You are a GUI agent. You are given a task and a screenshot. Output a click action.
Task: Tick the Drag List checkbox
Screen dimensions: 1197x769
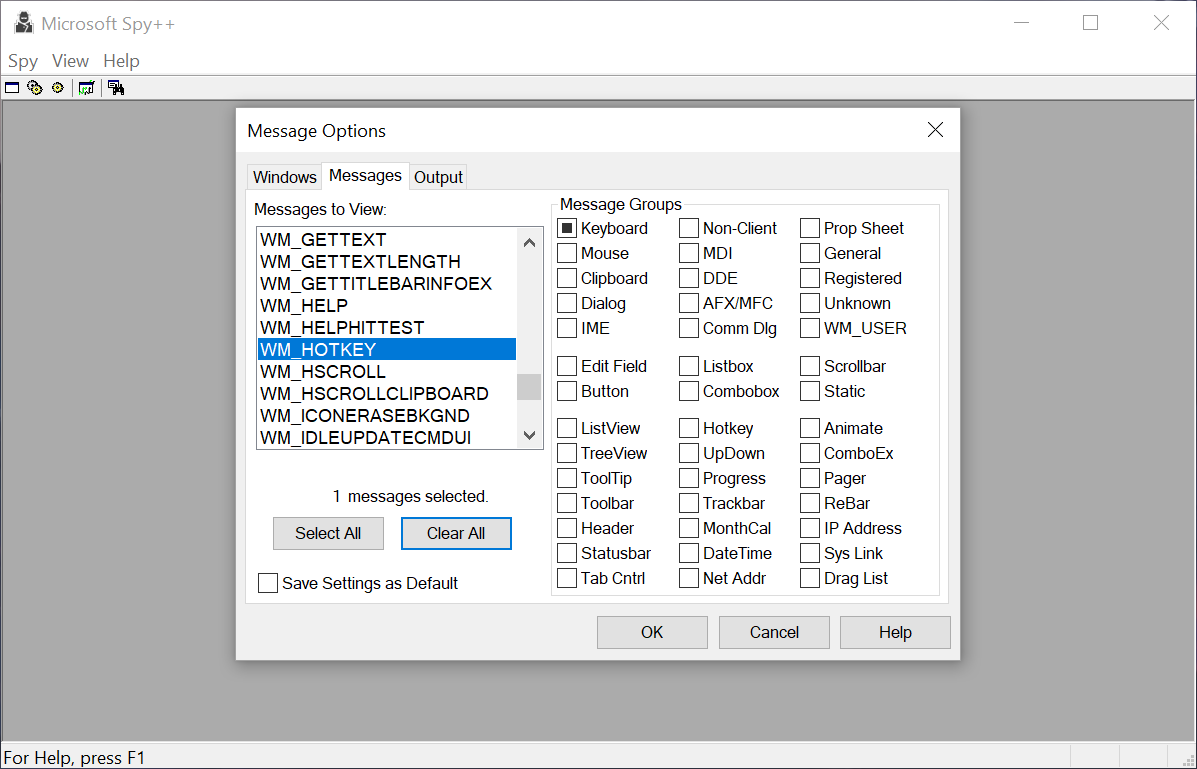[x=810, y=579]
